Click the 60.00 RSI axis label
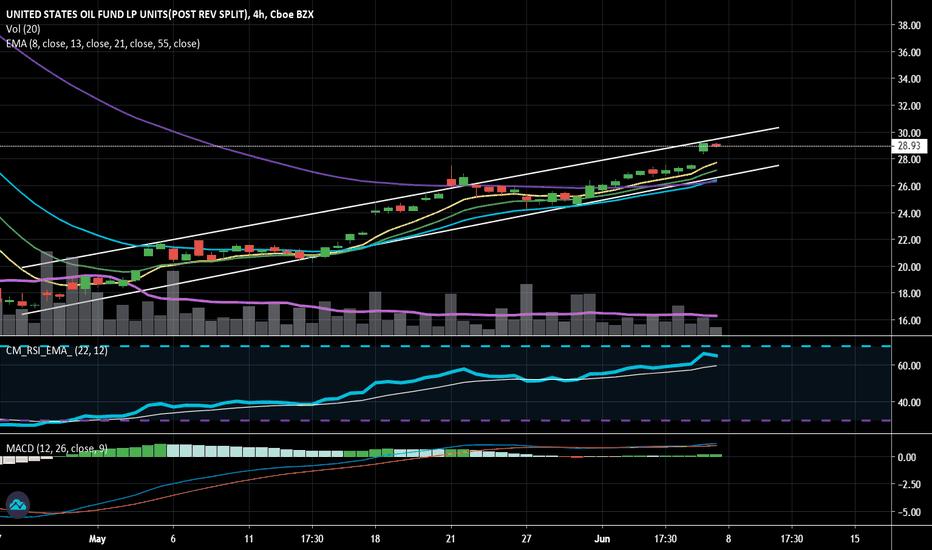Viewport: 932px width, 550px height. (909, 366)
